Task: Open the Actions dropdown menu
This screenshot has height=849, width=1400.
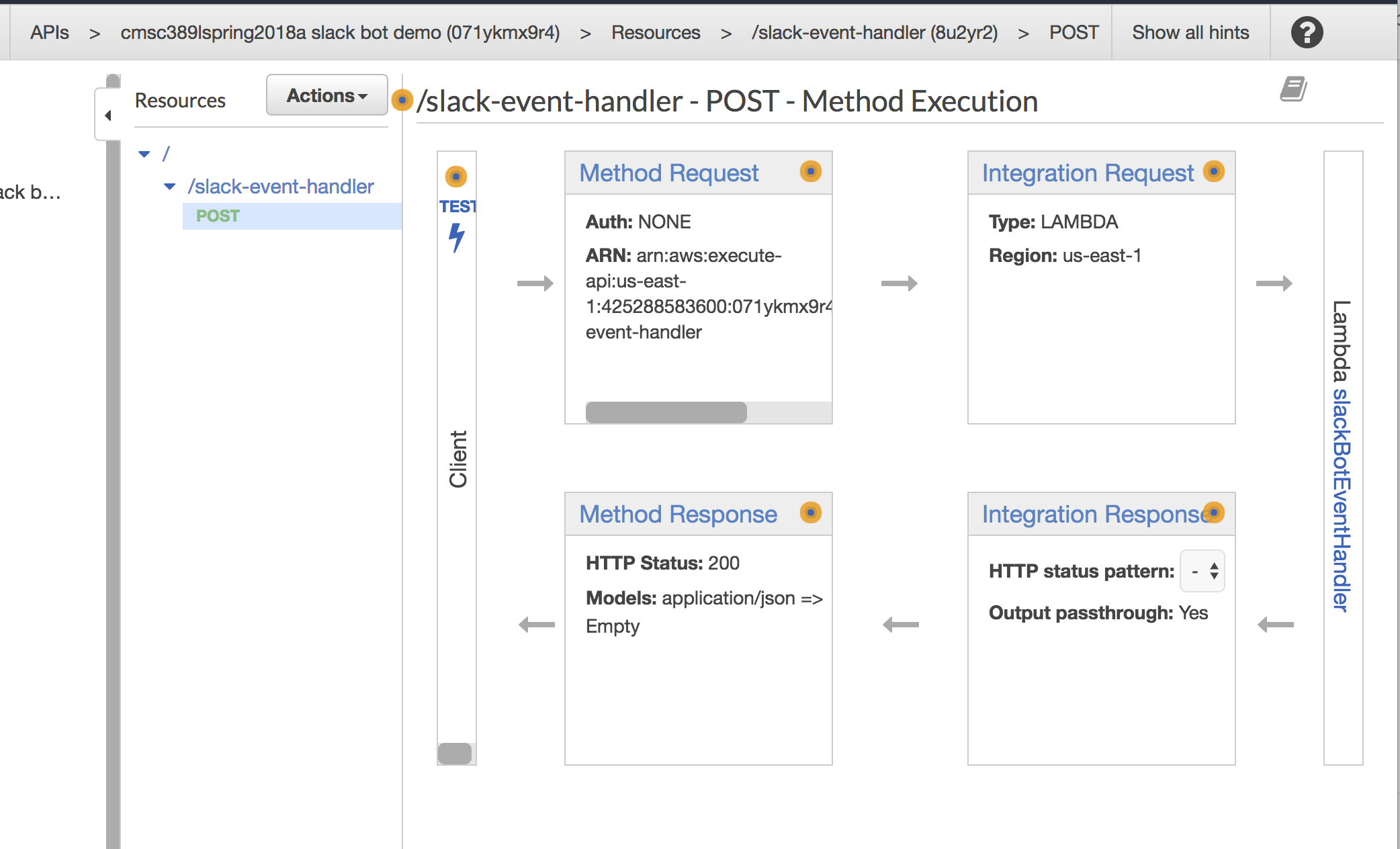Action: (x=326, y=95)
